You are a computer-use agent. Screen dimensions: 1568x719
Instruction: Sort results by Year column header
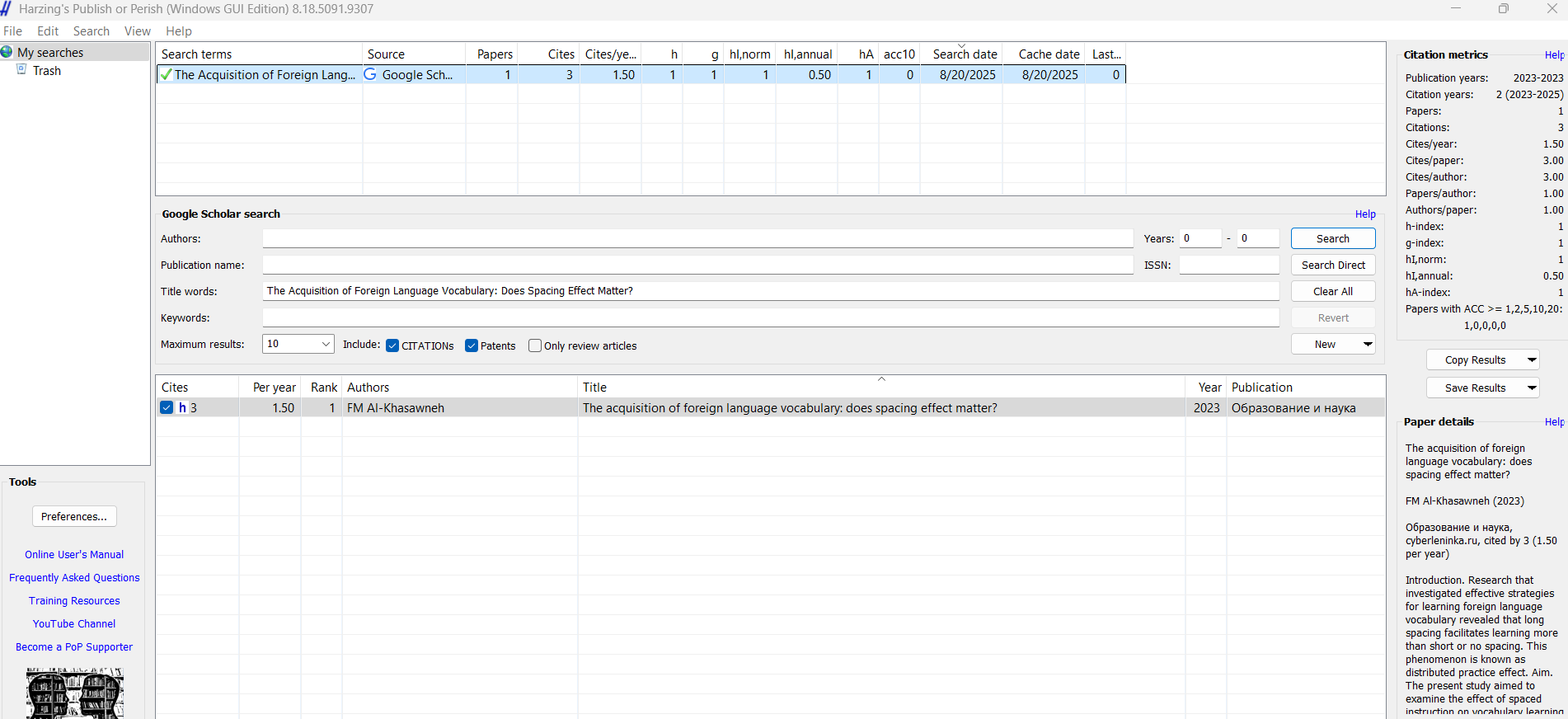pos(1209,388)
